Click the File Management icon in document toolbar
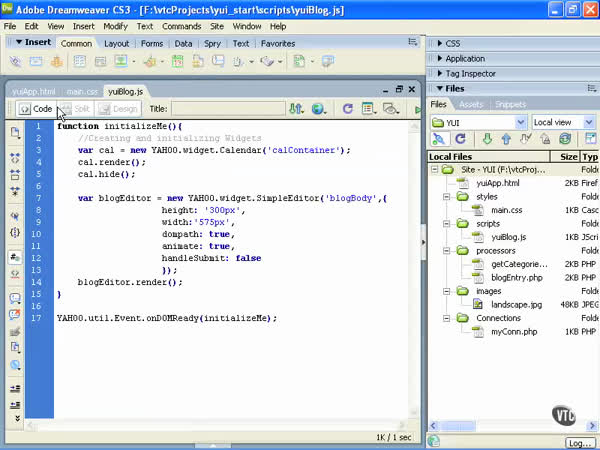Viewport: 600px width, 450px height. (297, 108)
